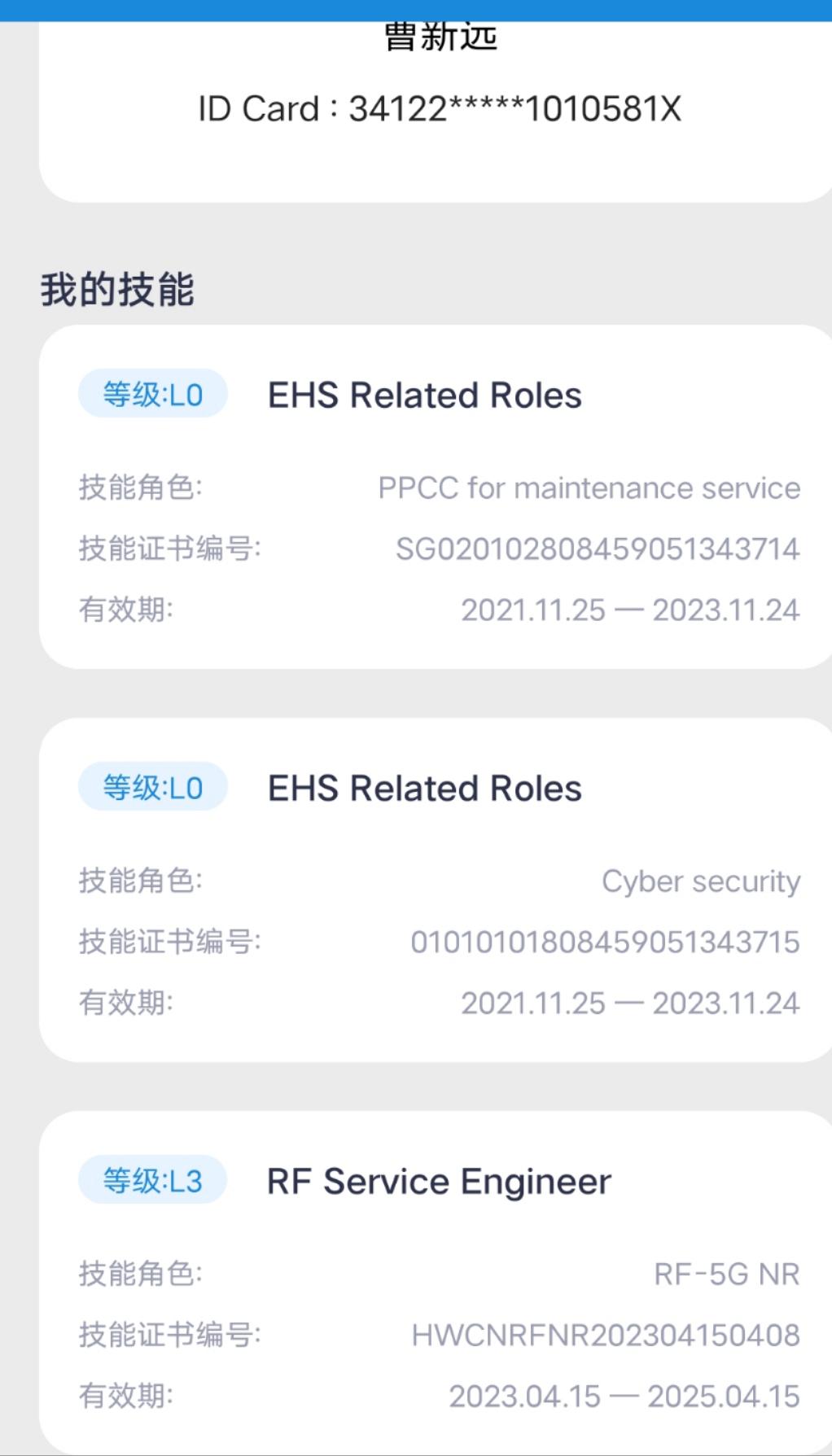832x1456 pixels.
Task: Tap certificate number HWCNRFNR202304150408
Action: 606,1335
